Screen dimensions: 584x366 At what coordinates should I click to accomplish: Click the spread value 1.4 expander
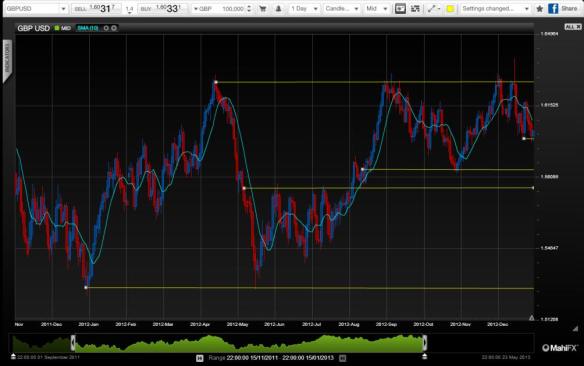tap(129, 9)
